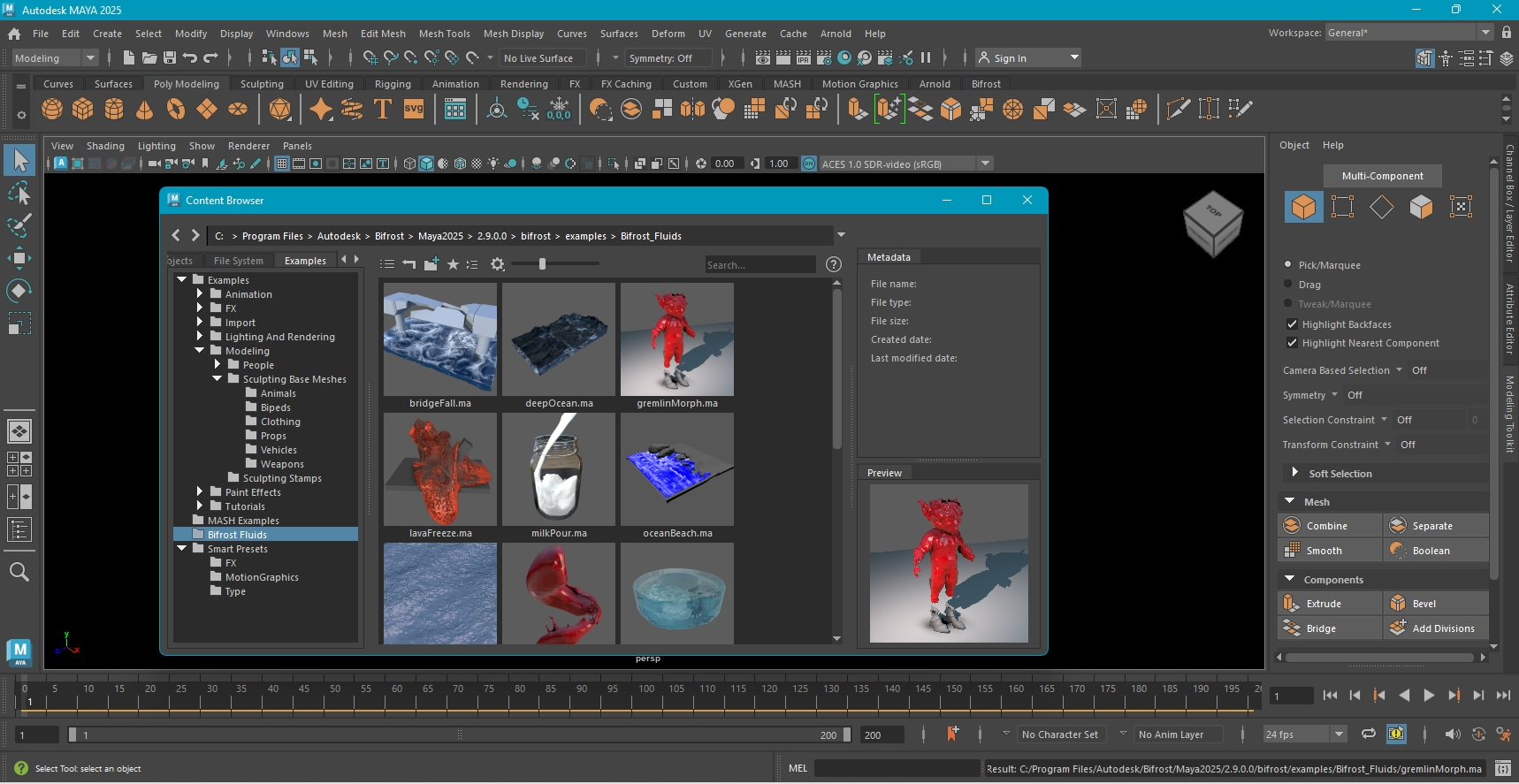This screenshot has width=1519, height=784.
Task: Click the ViewCube in the viewport
Action: click(1213, 221)
